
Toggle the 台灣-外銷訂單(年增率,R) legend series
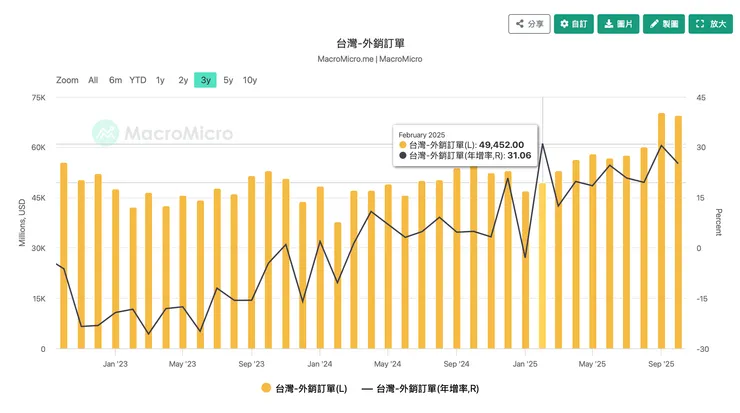tap(420, 388)
